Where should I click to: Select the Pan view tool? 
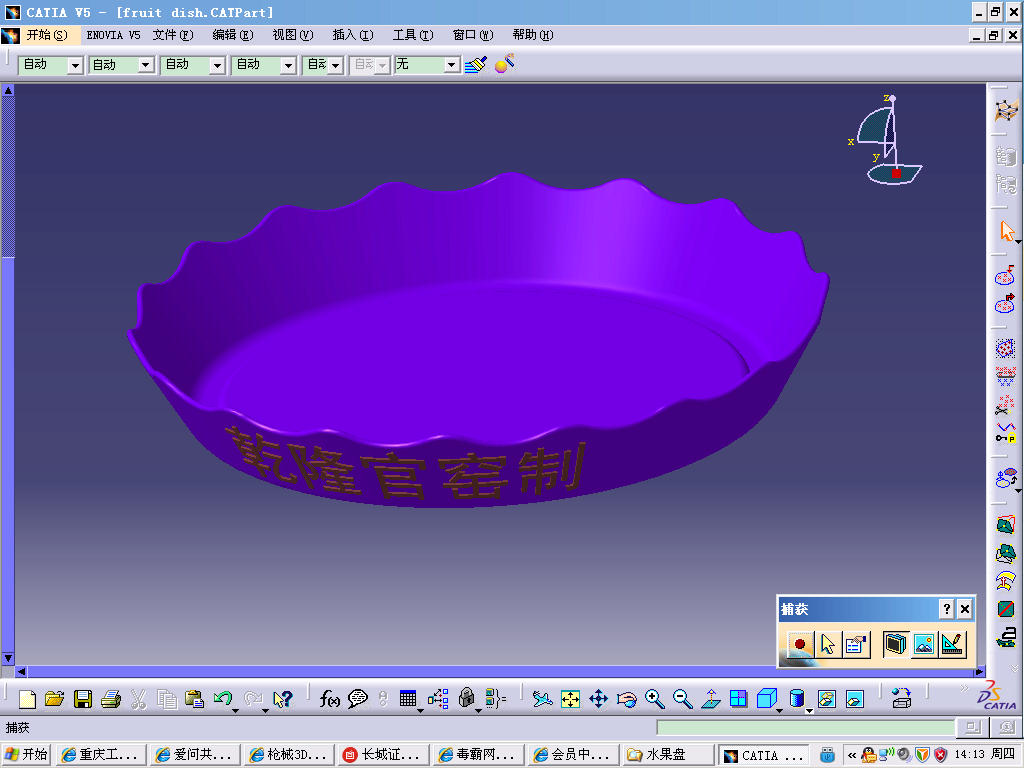598,699
